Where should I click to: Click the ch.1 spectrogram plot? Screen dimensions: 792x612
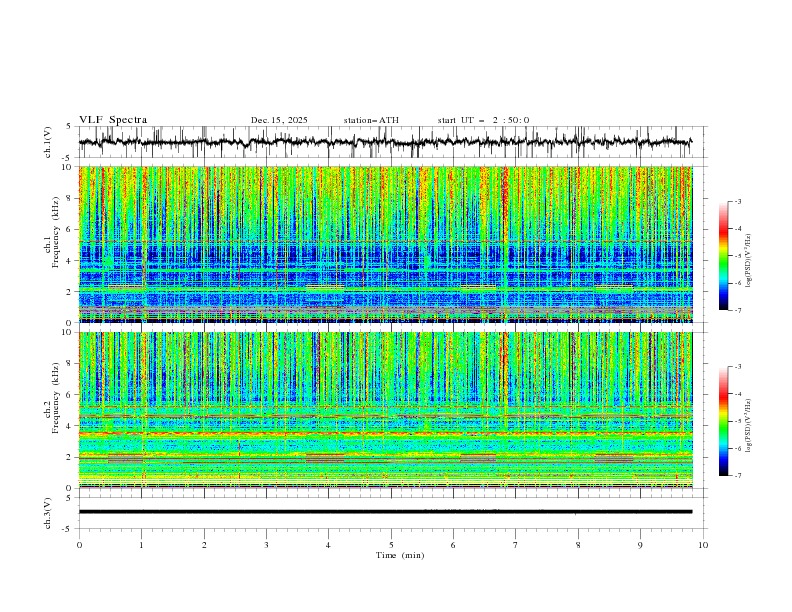(390, 244)
